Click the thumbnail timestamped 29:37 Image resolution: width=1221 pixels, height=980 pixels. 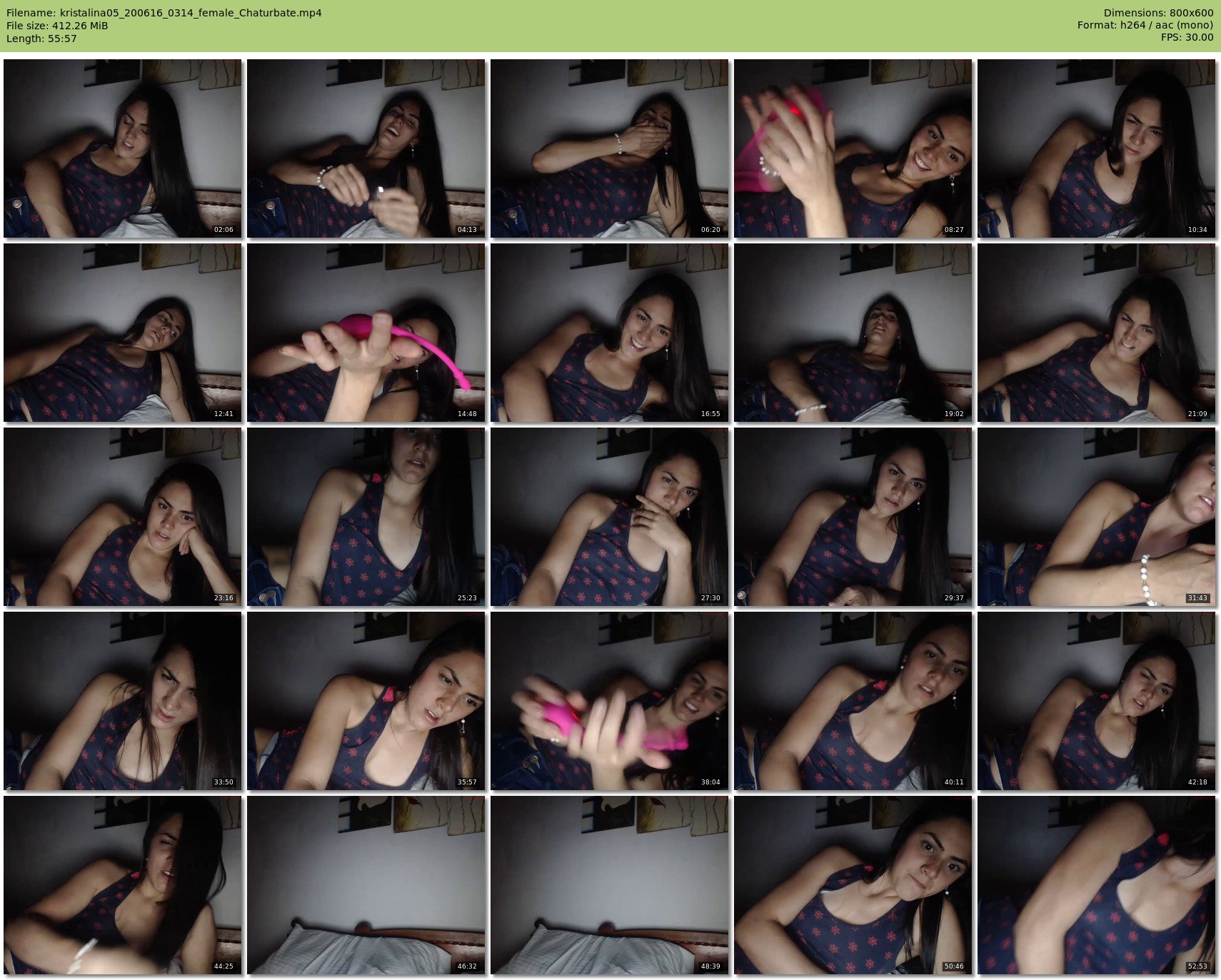click(x=853, y=517)
